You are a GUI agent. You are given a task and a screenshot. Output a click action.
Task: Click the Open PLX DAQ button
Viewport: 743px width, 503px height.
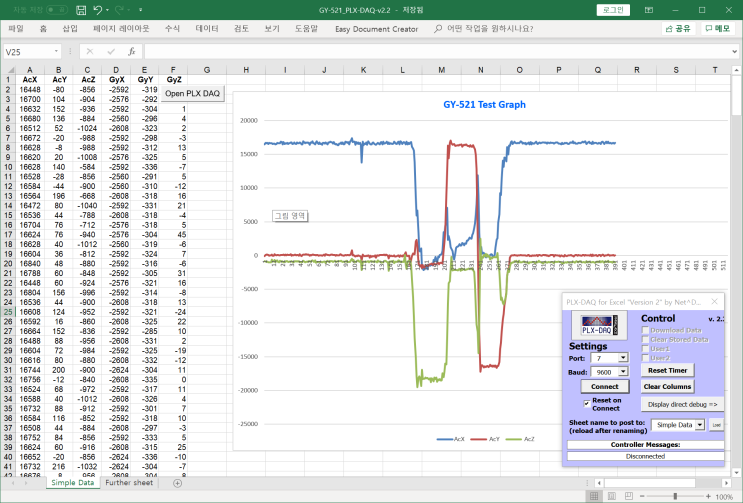(x=194, y=93)
